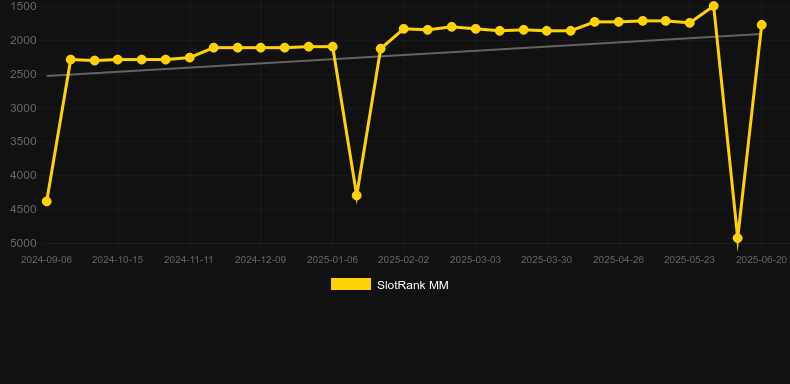Click the data point above 2025-02-02
Image resolution: width=790 pixels, height=384 pixels.
[x=404, y=29]
